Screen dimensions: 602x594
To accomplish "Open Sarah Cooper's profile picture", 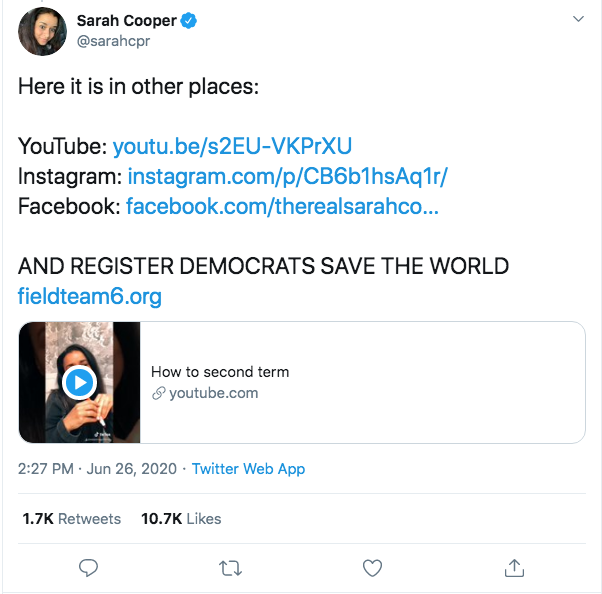I will click(42, 31).
